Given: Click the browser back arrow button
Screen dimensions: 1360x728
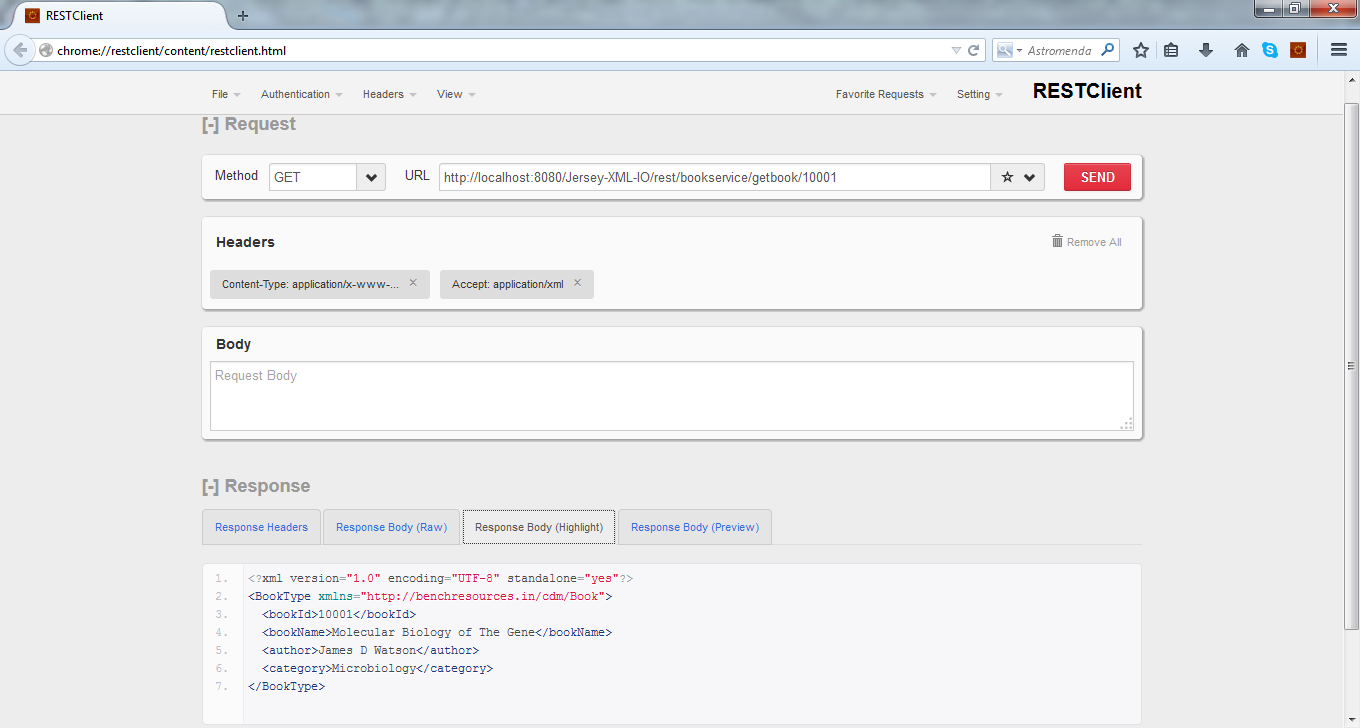Looking at the screenshot, I should (20, 50).
